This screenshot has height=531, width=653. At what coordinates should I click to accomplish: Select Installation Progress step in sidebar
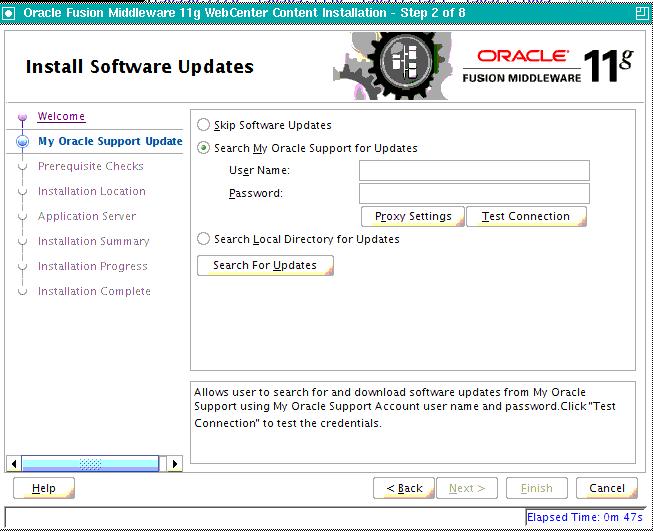point(92,266)
